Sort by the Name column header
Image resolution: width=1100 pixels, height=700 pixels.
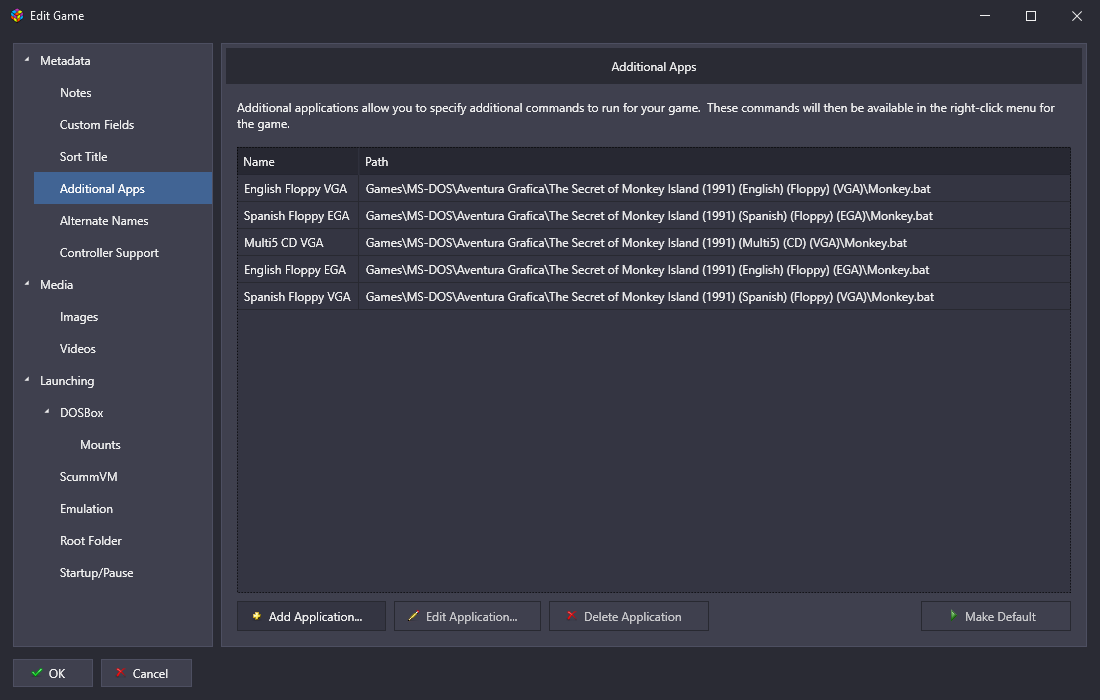point(297,161)
